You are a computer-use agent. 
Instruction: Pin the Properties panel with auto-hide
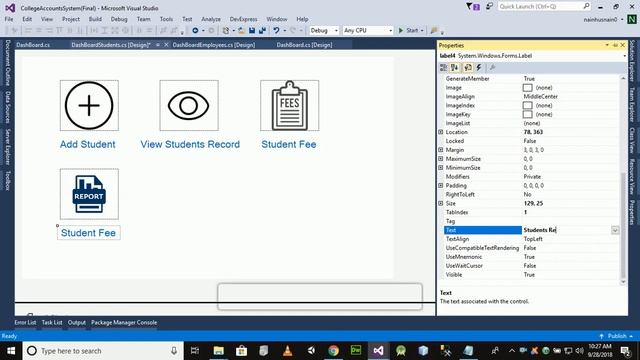point(615,45)
